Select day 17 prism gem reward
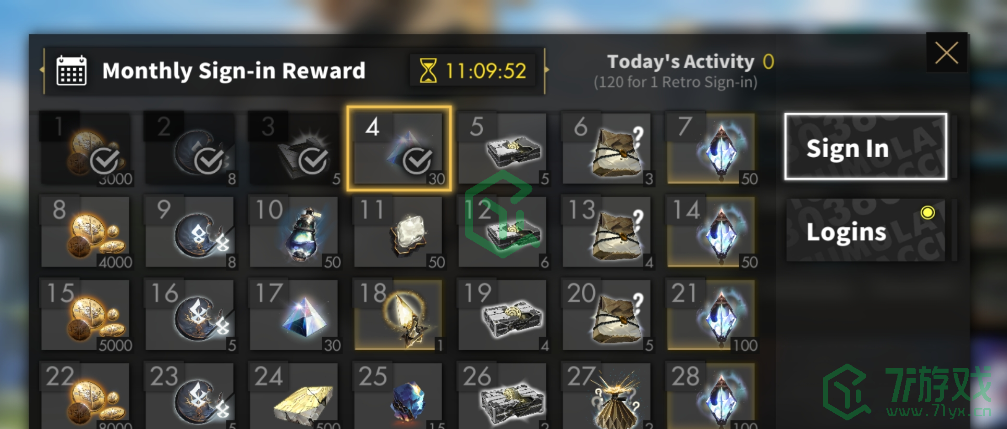1007x429 pixels. pyautogui.click(x=294, y=315)
